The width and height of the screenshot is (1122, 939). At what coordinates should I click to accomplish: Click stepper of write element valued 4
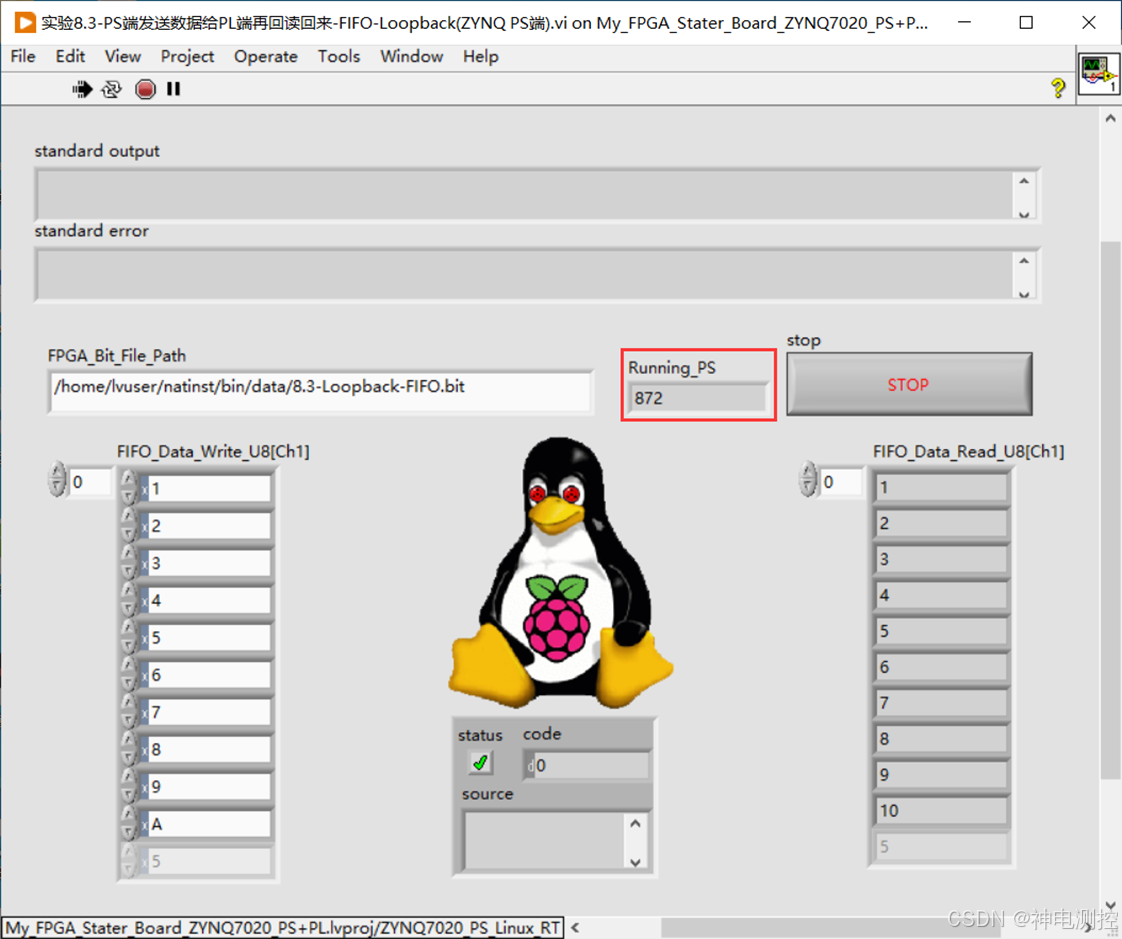coord(128,600)
